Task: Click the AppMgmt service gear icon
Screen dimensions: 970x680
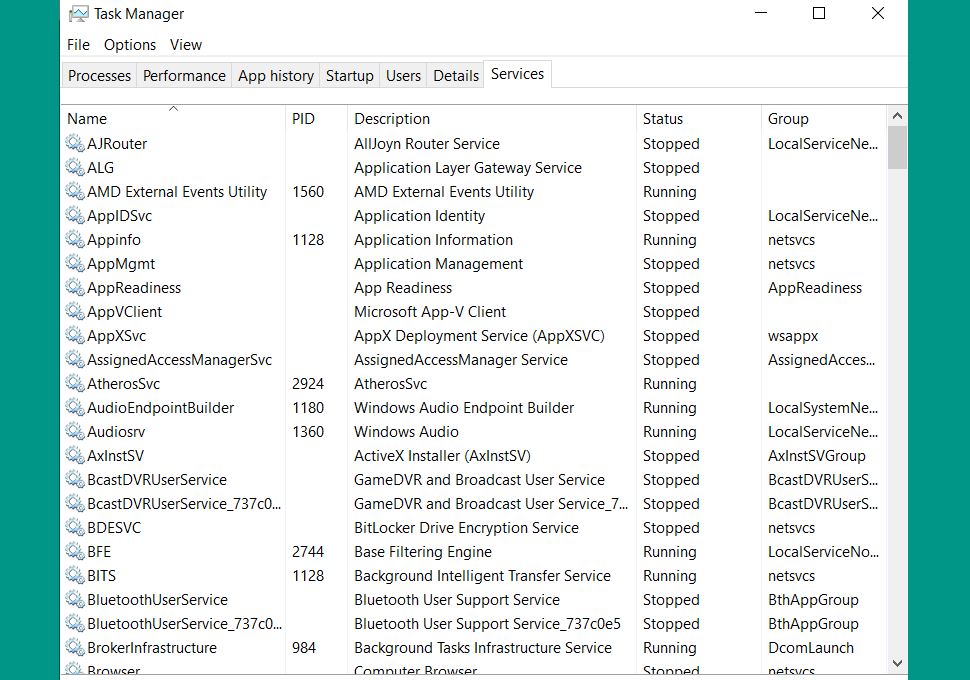Action: [x=75, y=264]
